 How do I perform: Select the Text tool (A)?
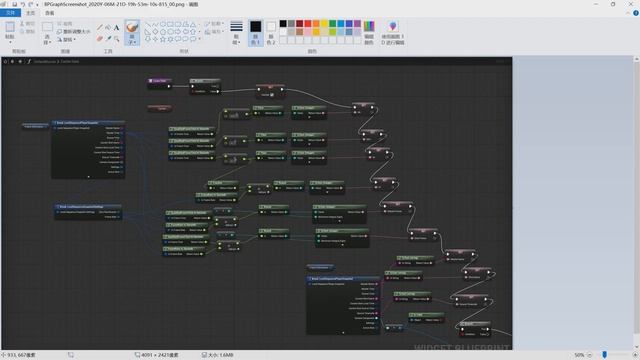[116, 28]
